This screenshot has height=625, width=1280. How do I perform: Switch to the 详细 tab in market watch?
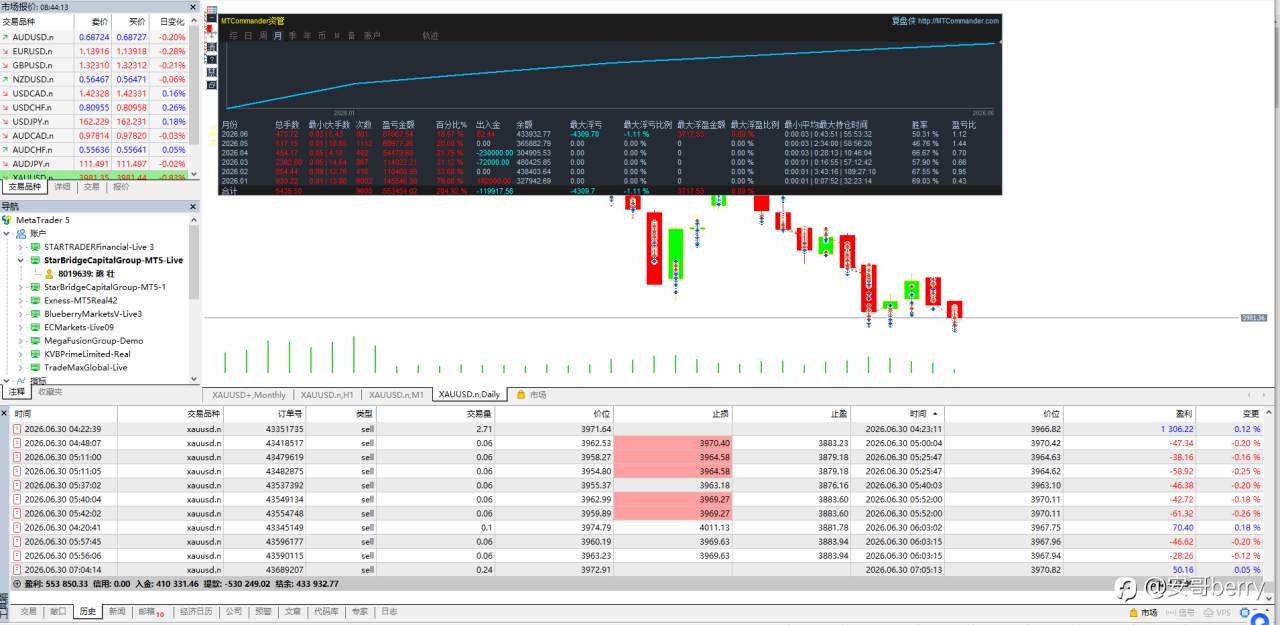[x=62, y=186]
